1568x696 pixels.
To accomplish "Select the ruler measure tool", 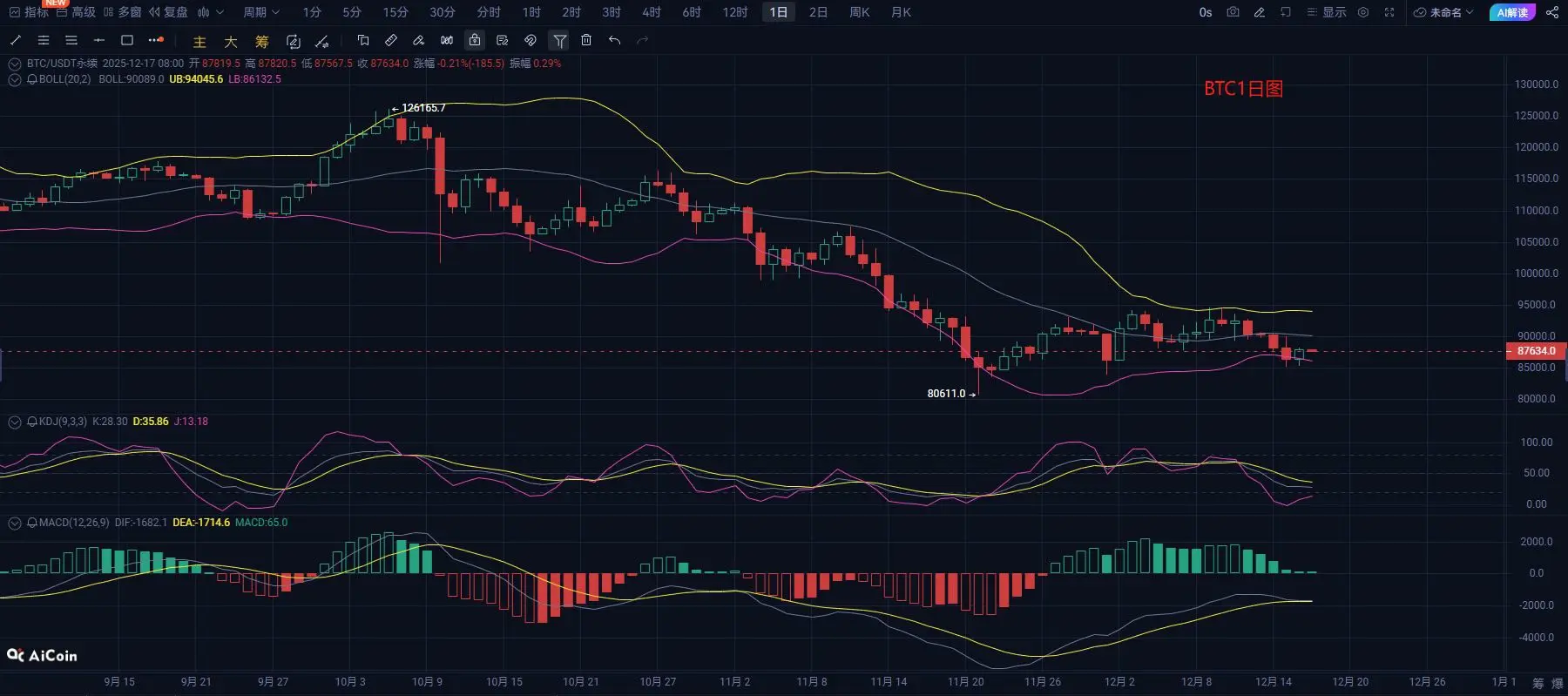I will (391, 40).
